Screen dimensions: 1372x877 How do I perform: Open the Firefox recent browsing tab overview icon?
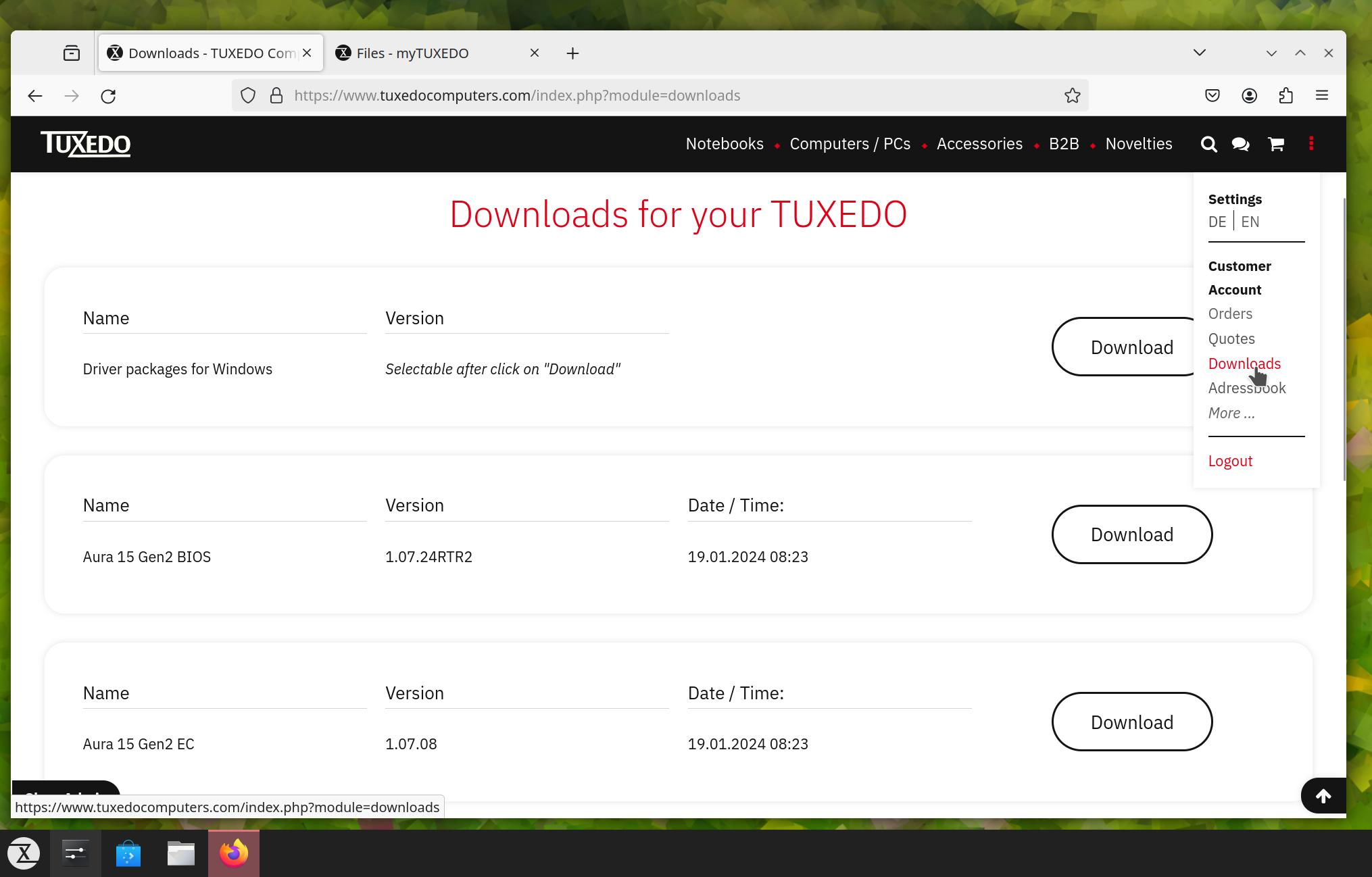72,53
